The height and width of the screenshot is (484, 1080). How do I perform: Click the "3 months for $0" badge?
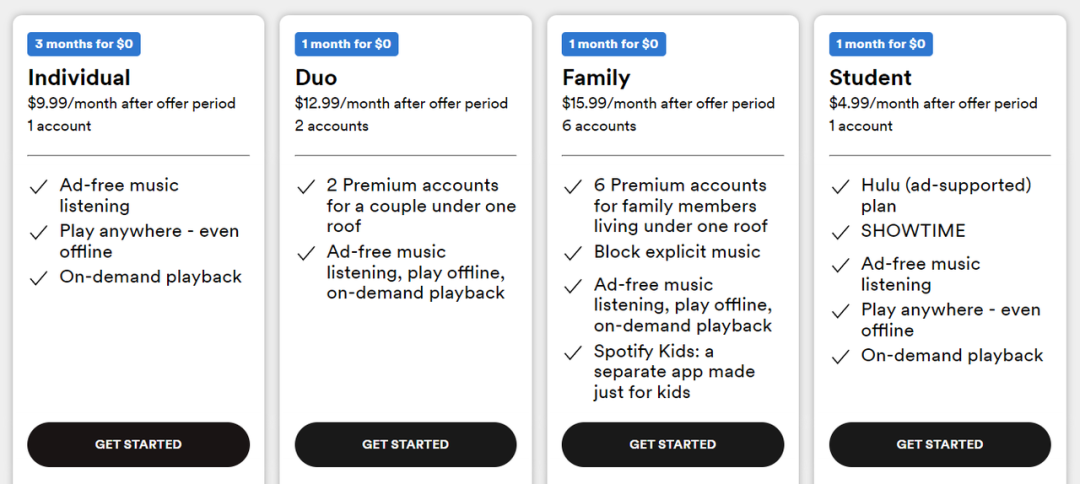coord(84,44)
